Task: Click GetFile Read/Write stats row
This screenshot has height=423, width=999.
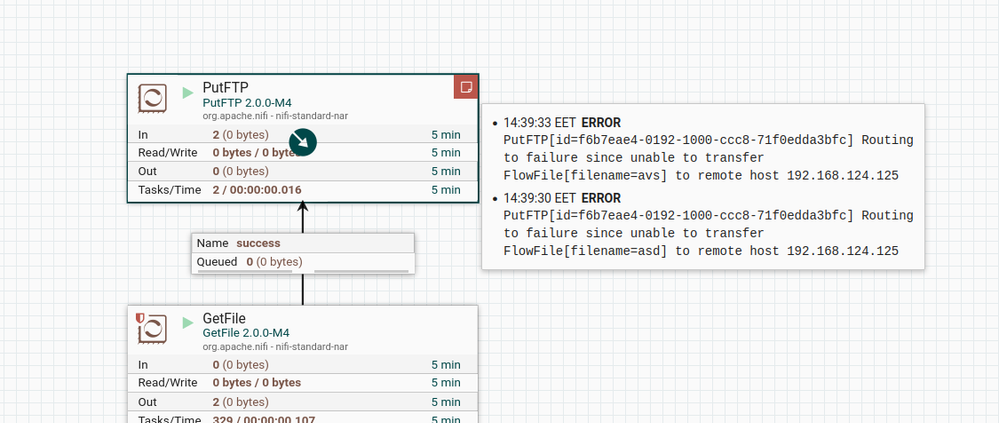Action: coord(303,383)
